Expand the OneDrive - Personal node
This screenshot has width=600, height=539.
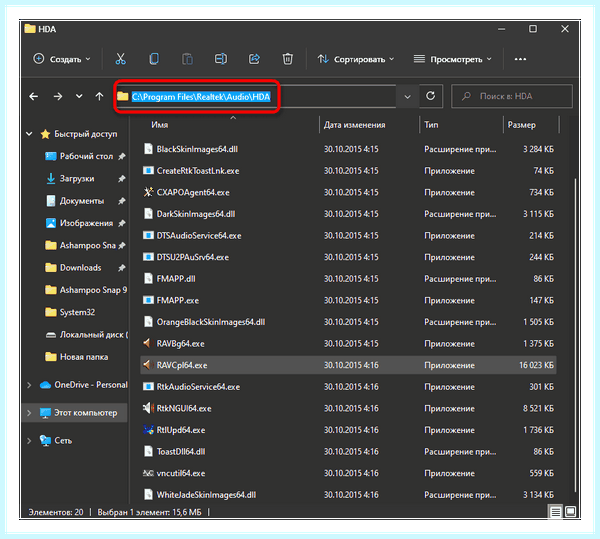(x=29, y=385)
